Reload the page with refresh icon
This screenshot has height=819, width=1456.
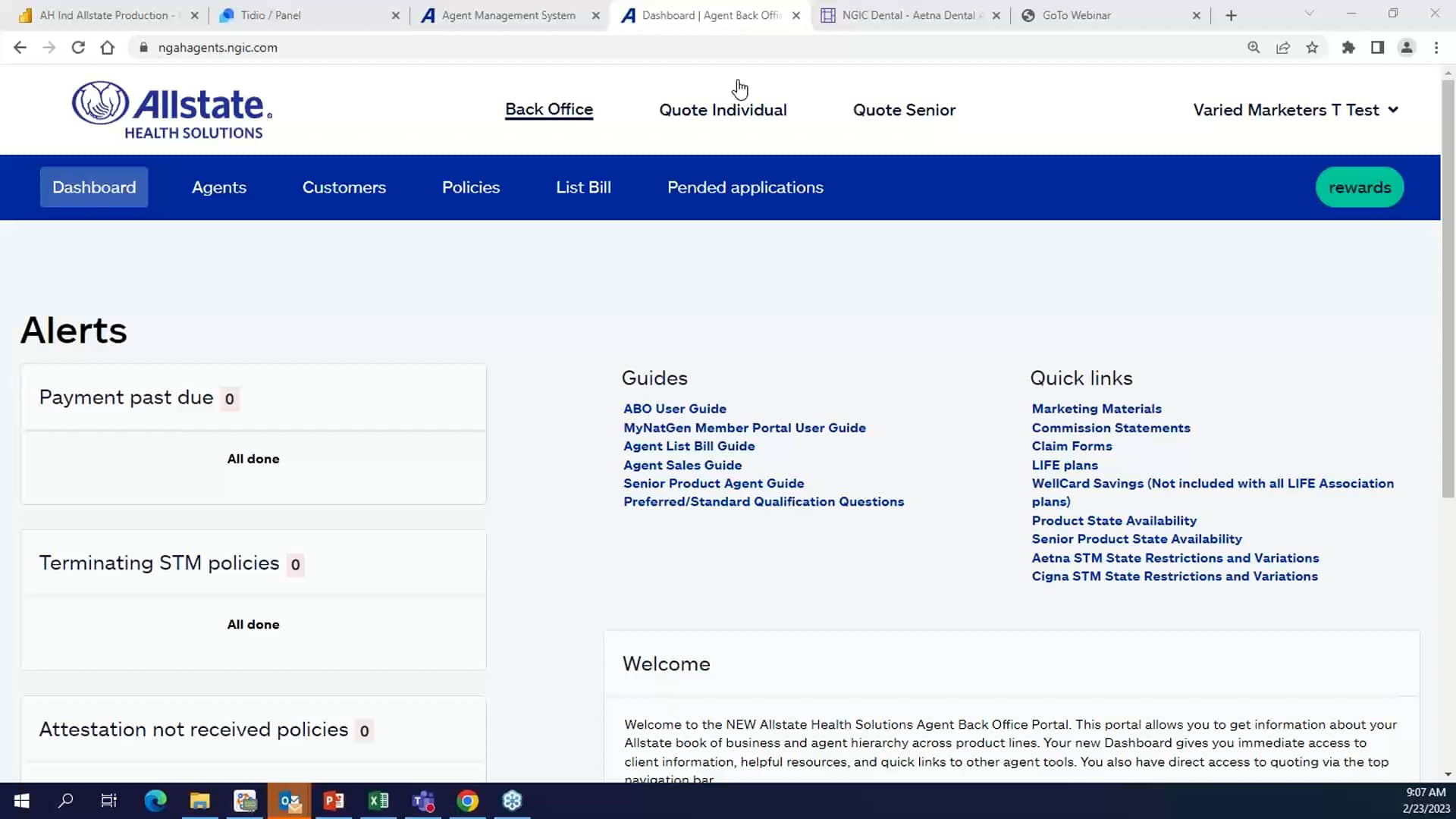point(78,48)
